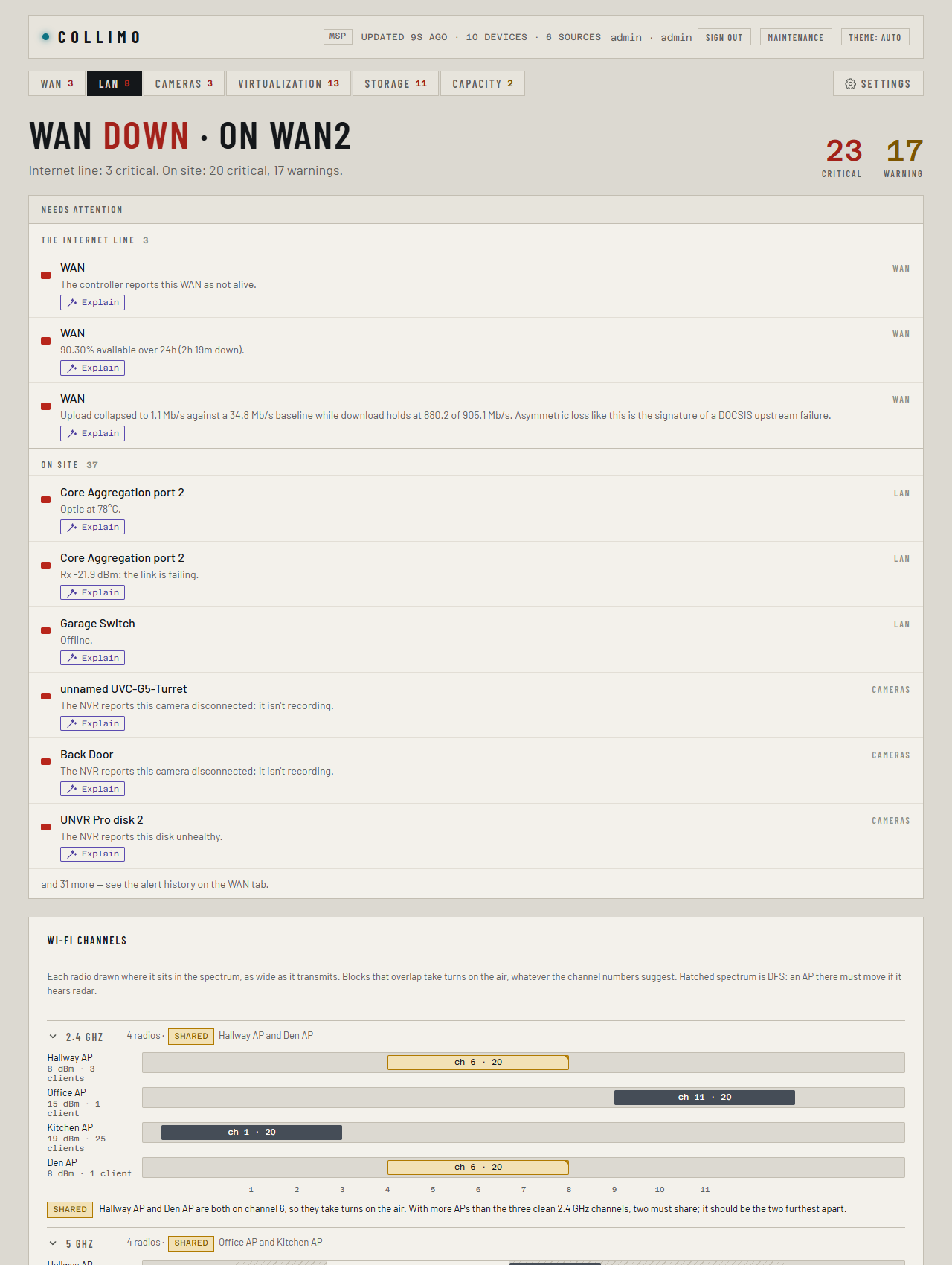Click the SHARED badge in 2.4 GHz header
Screen dimensions: 952x1265
pos(191,1036)
